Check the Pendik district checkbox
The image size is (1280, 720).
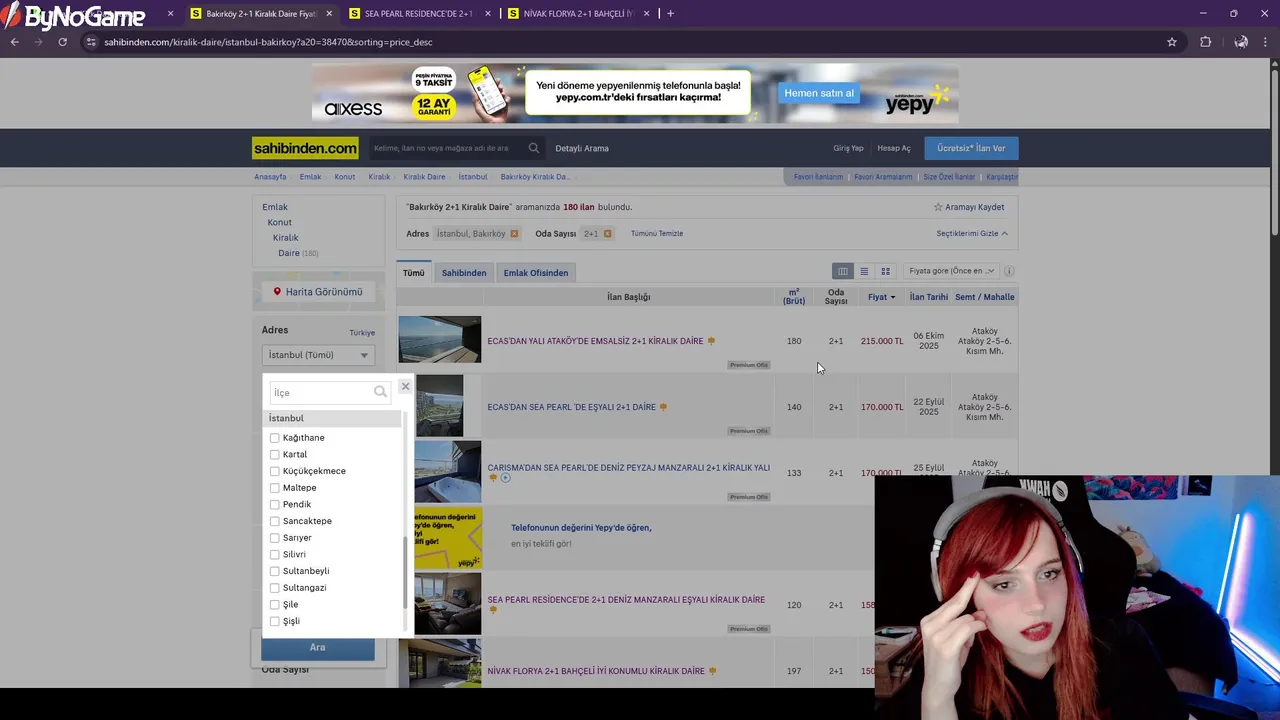click(275, 504)
